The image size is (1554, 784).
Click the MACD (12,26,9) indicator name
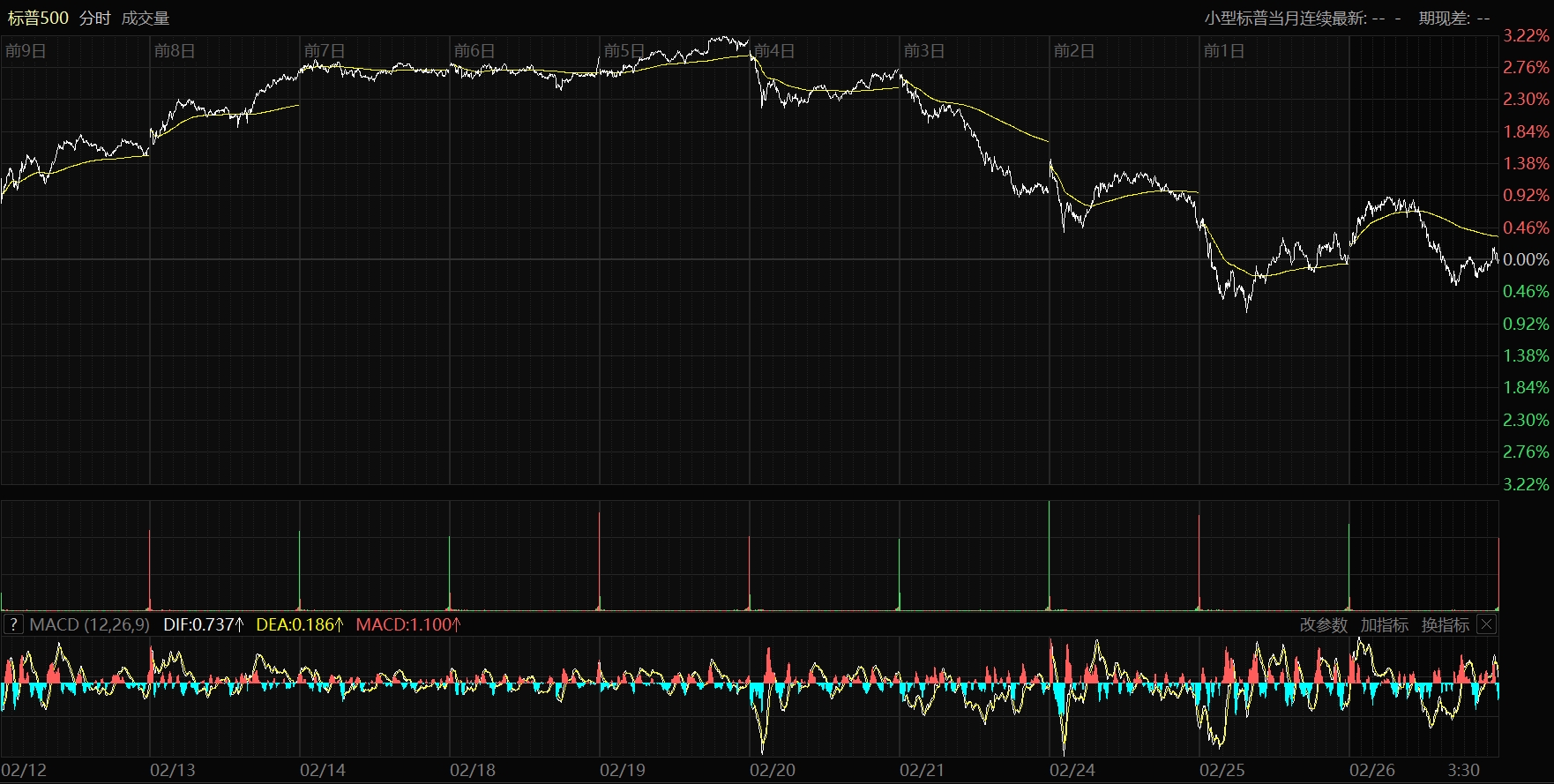tap(90, 624)
